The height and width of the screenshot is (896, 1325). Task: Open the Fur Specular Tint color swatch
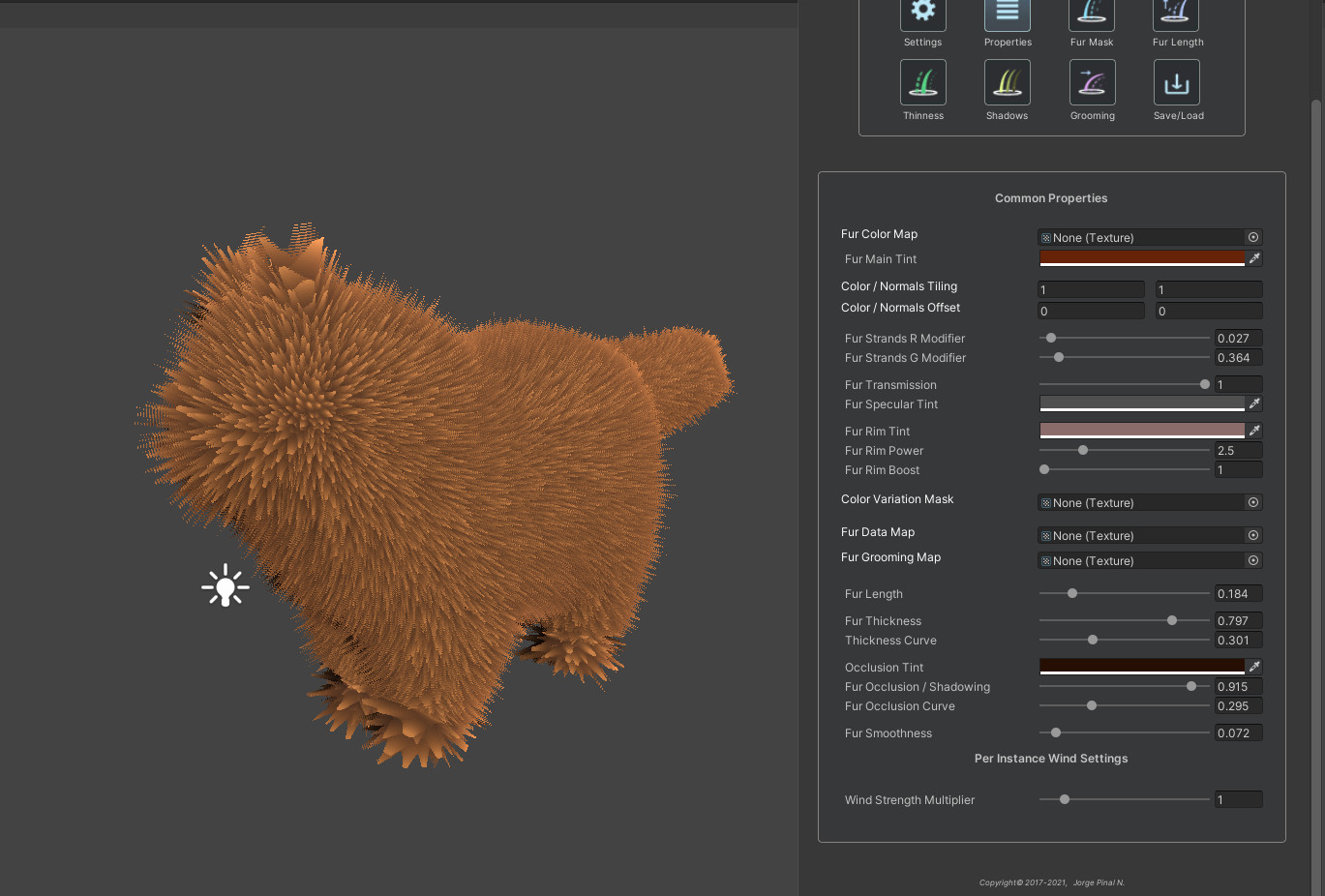[x=1142, y=403]
